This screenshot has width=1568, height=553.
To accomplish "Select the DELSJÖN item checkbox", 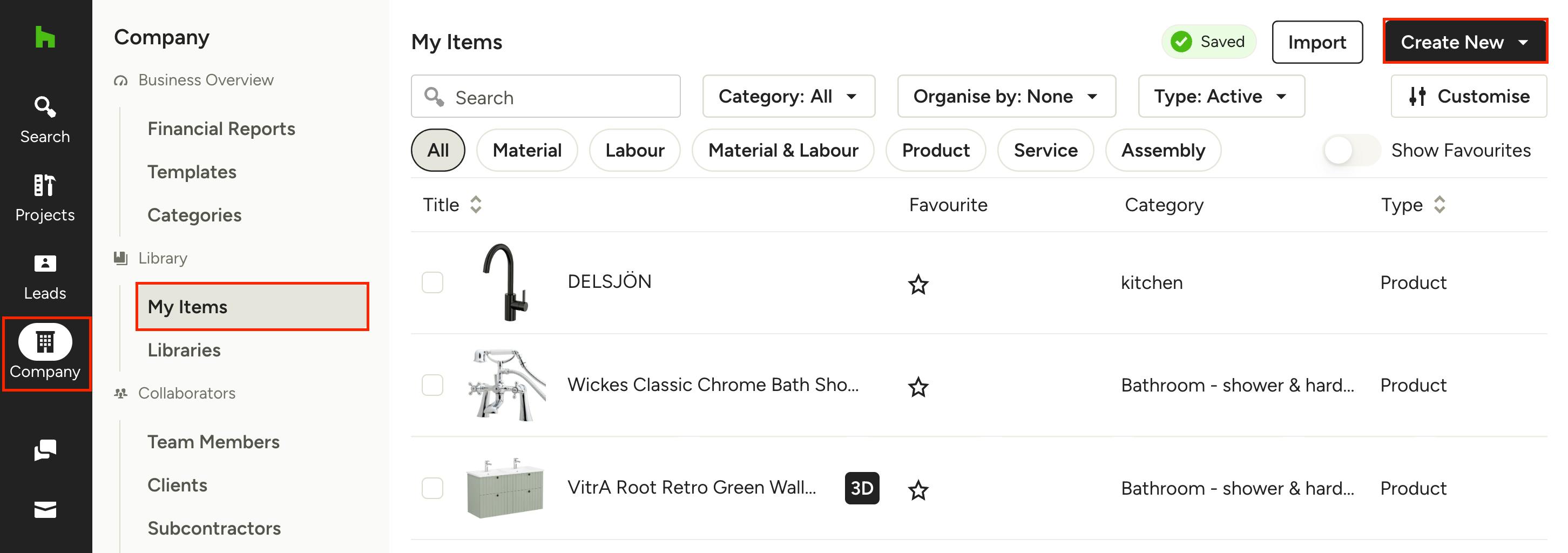I will click(x=432, y=282).
